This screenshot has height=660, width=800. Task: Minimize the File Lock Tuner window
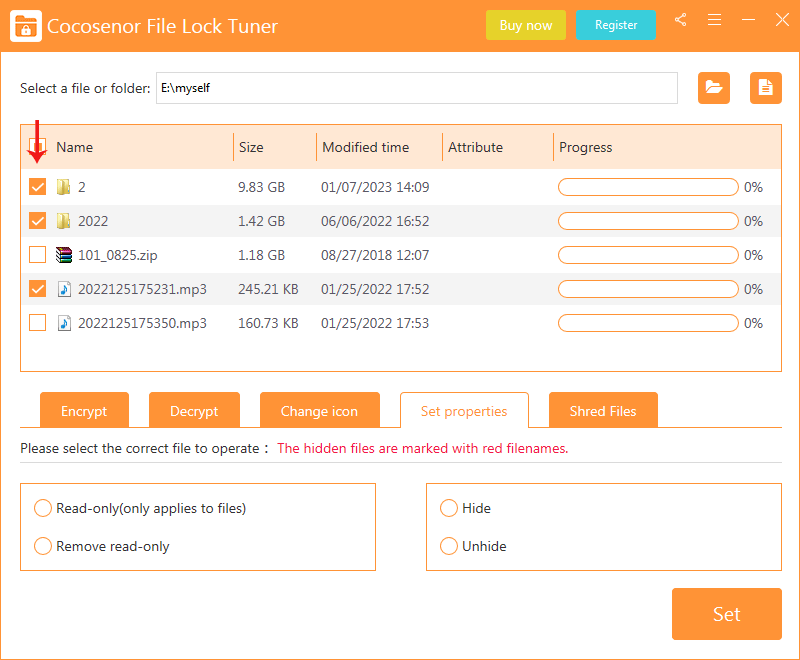[x=748, y=20]
